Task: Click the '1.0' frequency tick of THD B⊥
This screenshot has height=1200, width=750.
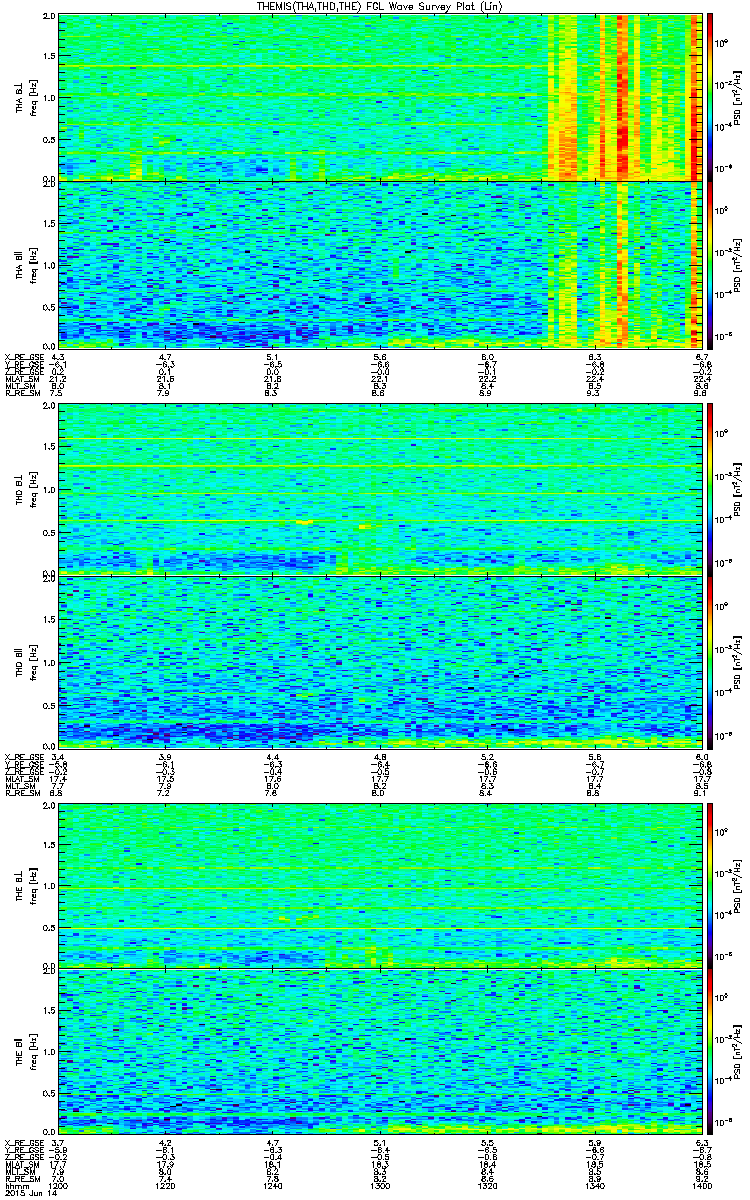Action: [x=48, y=490]
